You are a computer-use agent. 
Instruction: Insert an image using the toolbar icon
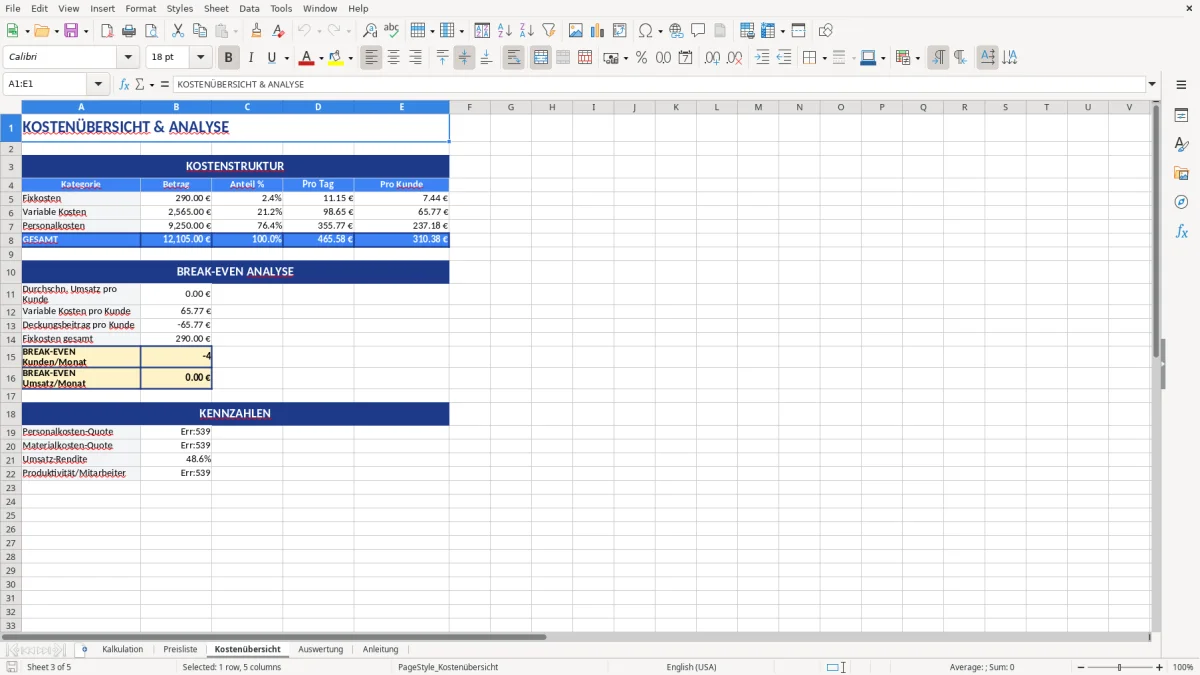coord(576,30)
